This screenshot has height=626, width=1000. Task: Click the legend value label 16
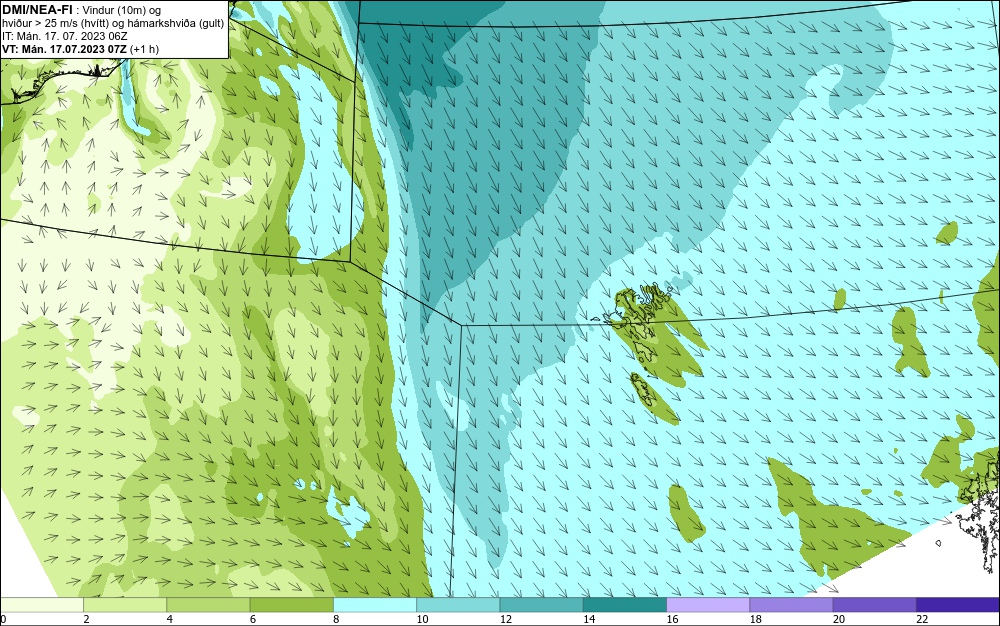coord(672,619)
